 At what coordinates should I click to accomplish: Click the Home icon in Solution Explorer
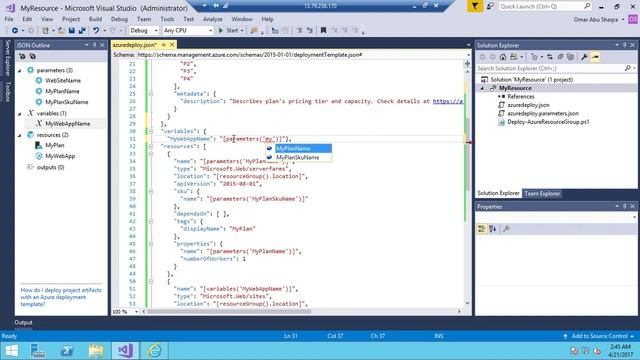click(503, 57)
